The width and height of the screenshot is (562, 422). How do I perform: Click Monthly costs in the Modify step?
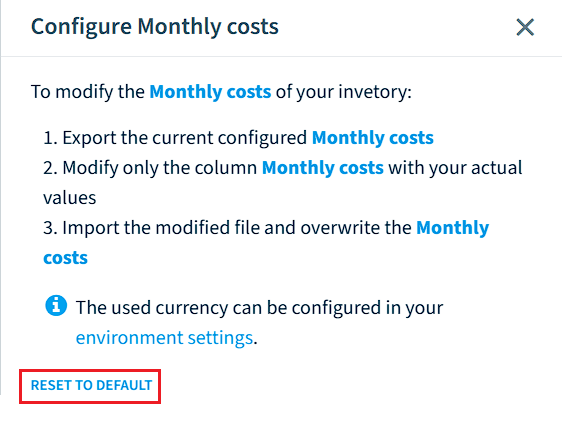point(323,168)
